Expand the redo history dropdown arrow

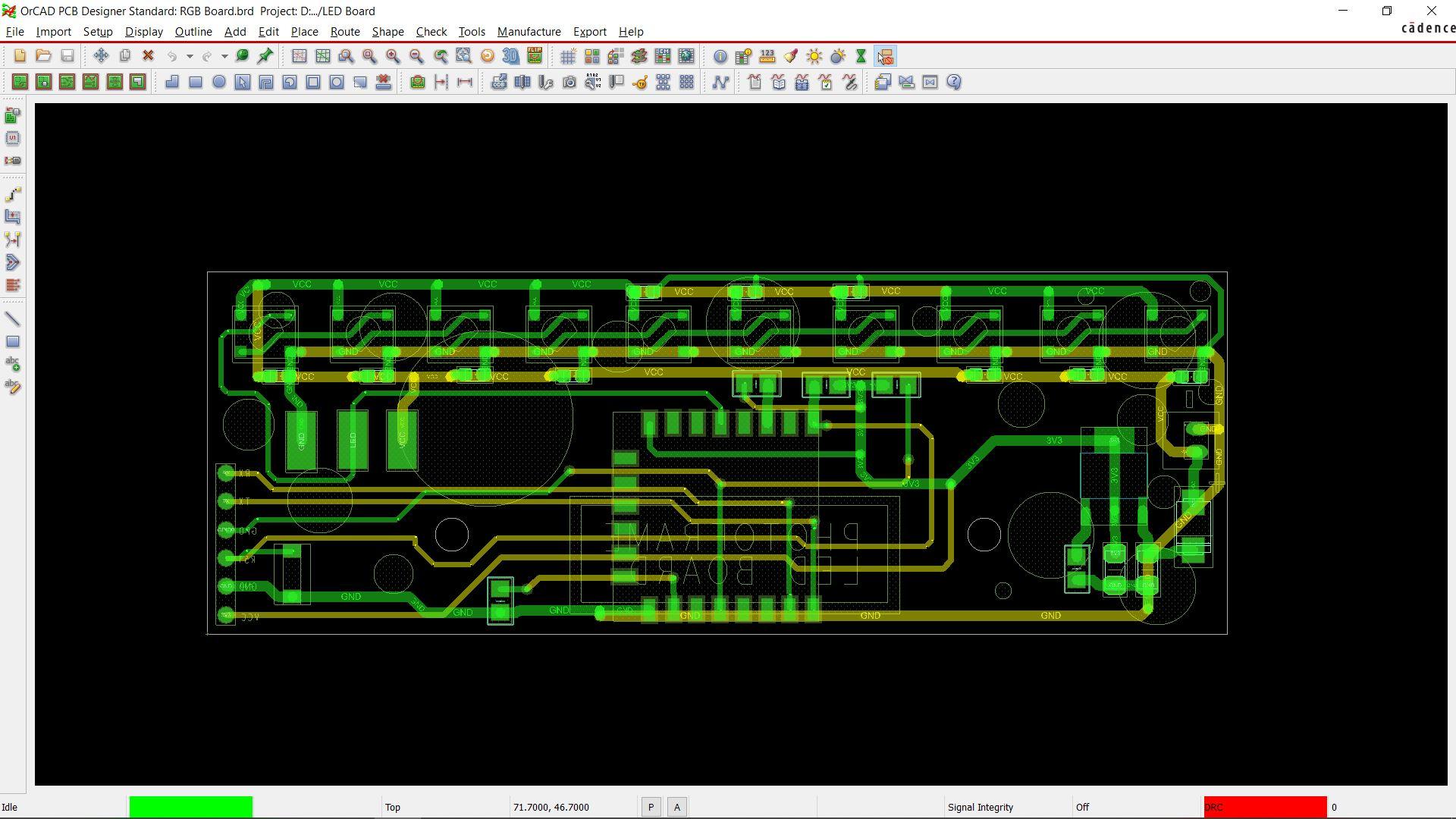(224, 56)
